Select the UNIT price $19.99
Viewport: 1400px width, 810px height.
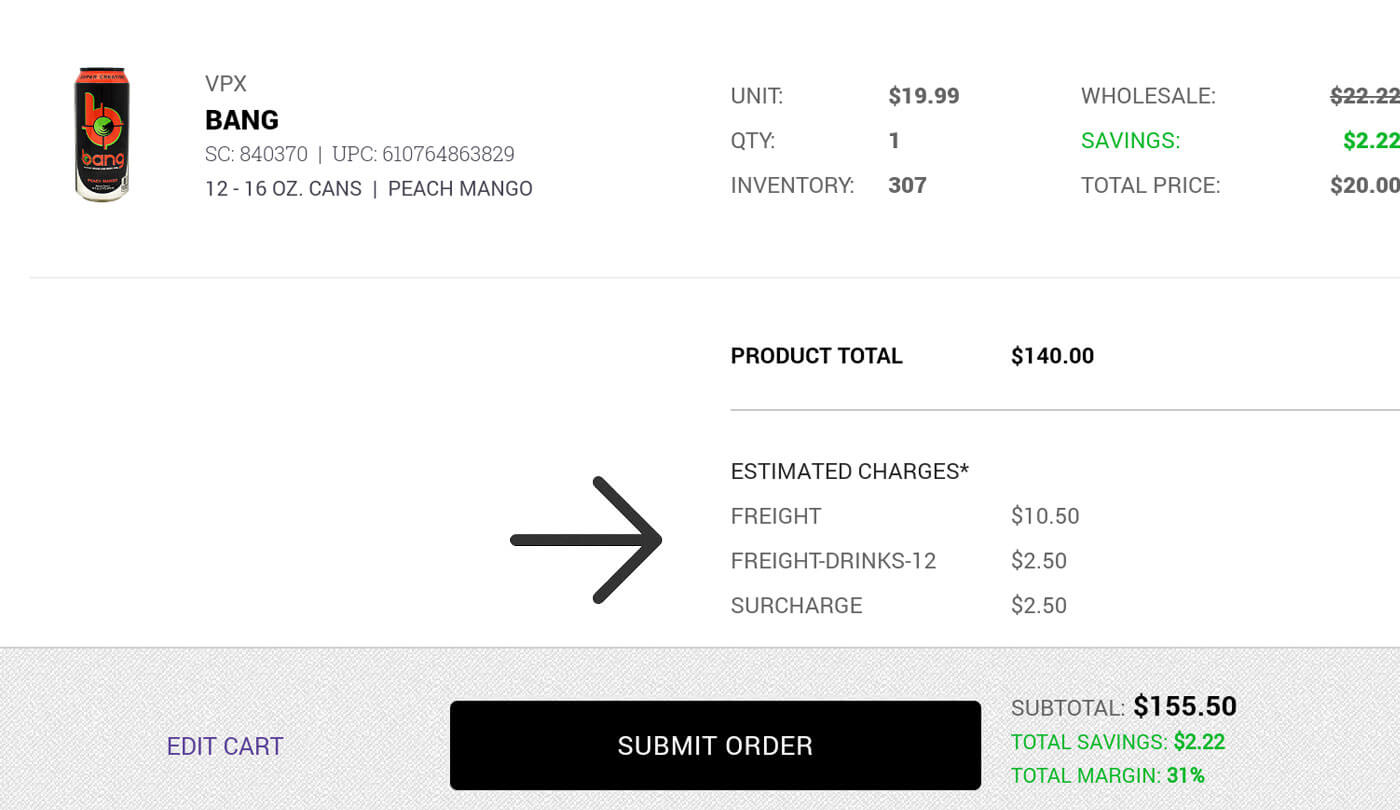click(923, 95)
